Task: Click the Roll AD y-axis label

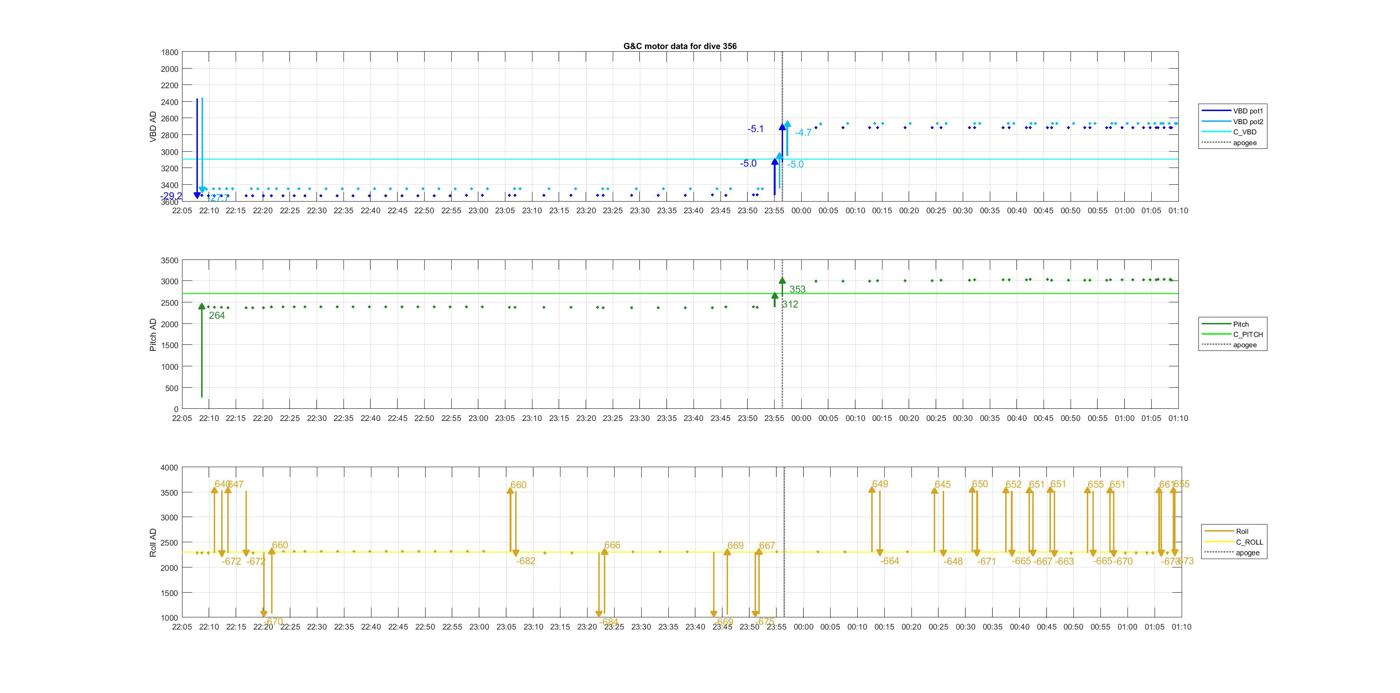Action: (x=153, y=542)
